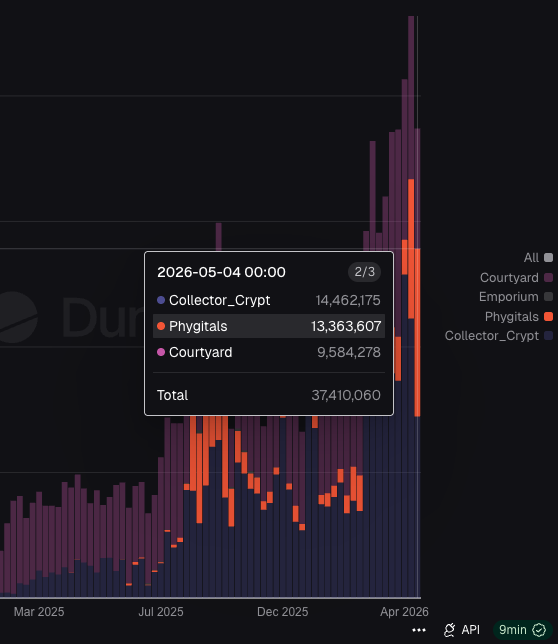The height and width of the screenshot is (644, 558).
Task: Click the pink dot beside Courtyard in tooltip
Action: click(x=161, y=352)
